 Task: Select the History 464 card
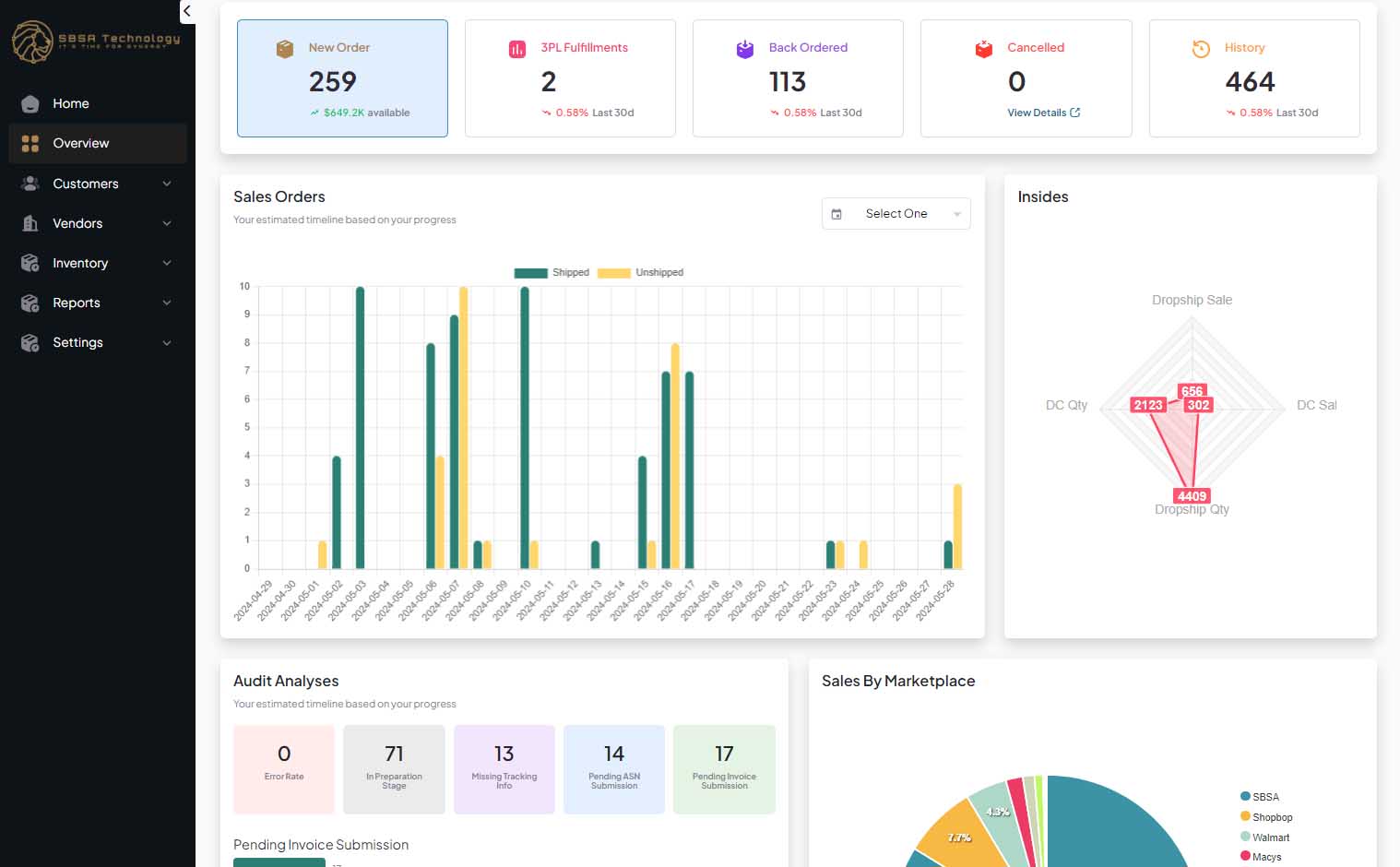[x=1254, y=78]
